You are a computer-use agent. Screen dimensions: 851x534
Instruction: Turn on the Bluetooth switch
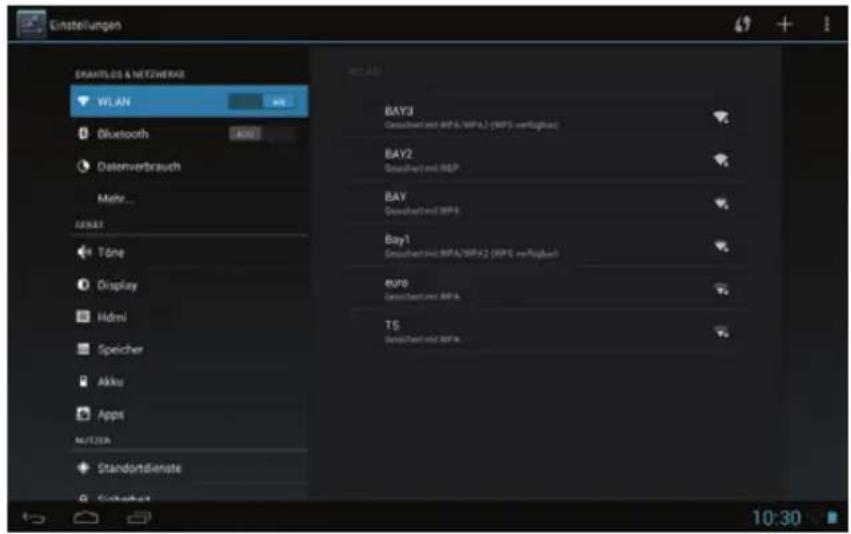262,134
